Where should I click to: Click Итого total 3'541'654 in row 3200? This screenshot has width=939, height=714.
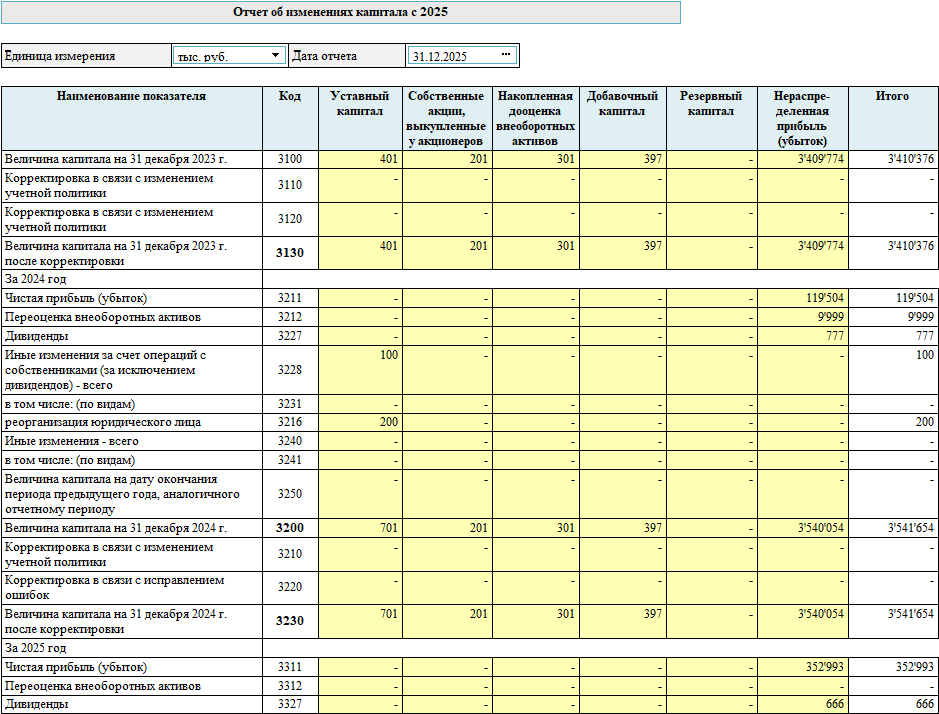(892, 528)
